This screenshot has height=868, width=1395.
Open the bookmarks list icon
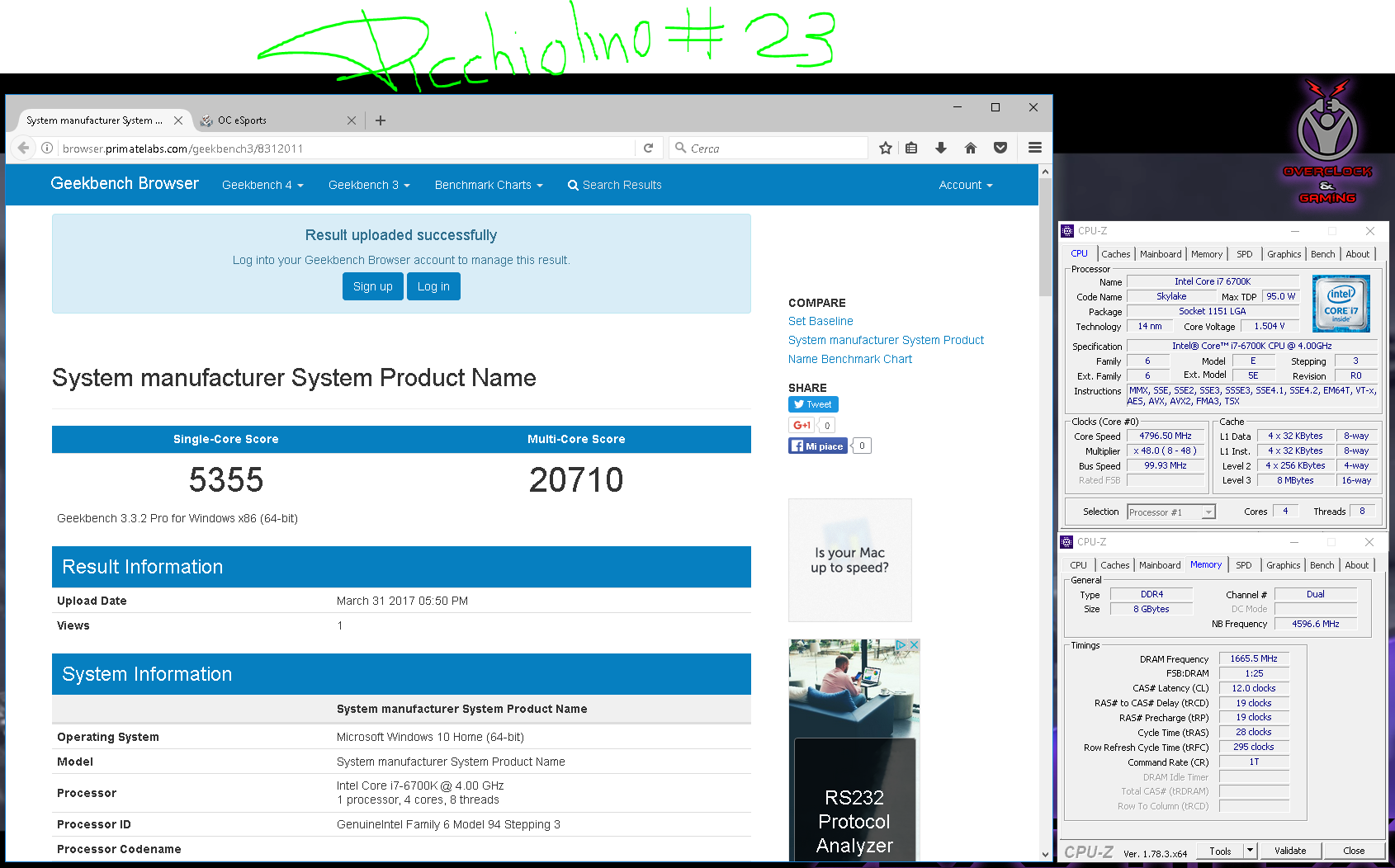point(911,149)
